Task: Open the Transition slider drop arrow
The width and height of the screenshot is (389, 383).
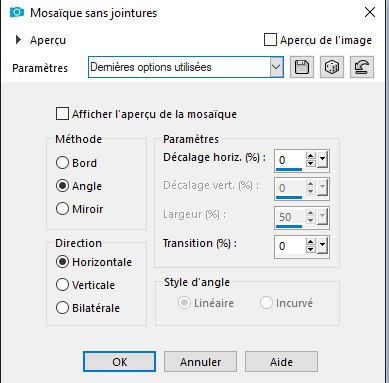Action: pyautogui.click(x=322, y=246)
